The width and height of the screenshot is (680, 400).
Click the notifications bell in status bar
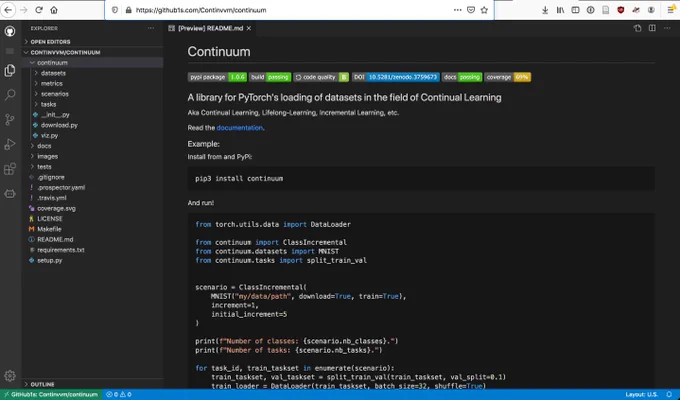669,394
